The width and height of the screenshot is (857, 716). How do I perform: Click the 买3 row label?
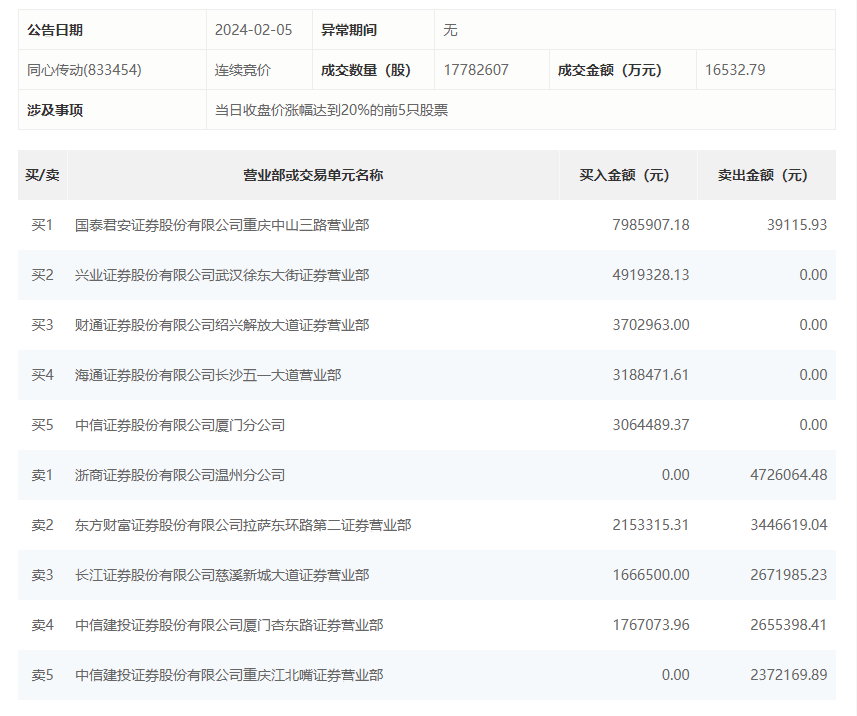(42, 325)
